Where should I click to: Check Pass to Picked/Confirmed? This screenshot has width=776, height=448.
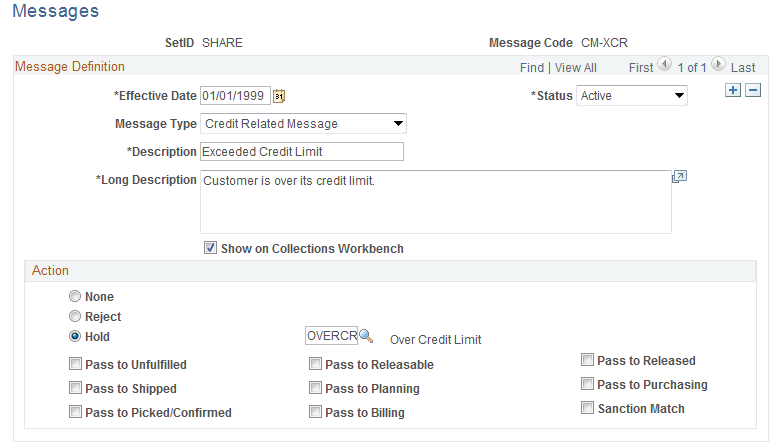[x=75, y=411]
